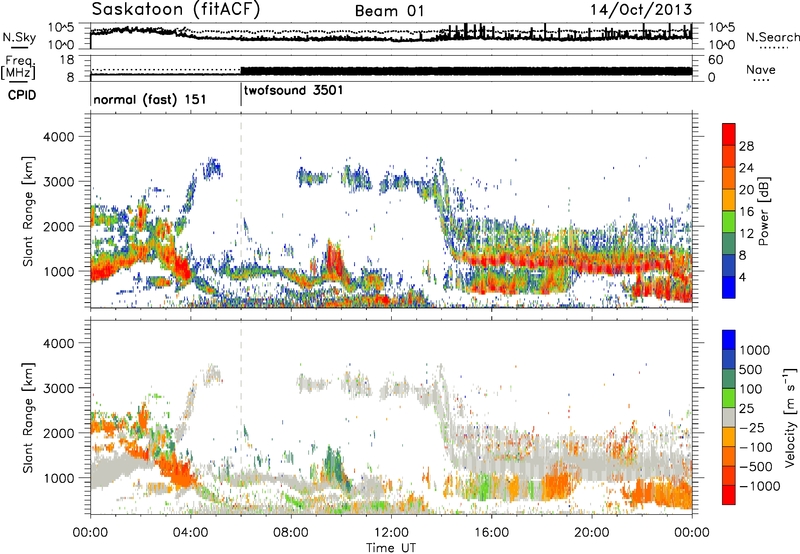The height and width of the screenshot is (554, 800).
Task: Click the power panel 'Slant Range [km]' label
Action: click(28, 211)
